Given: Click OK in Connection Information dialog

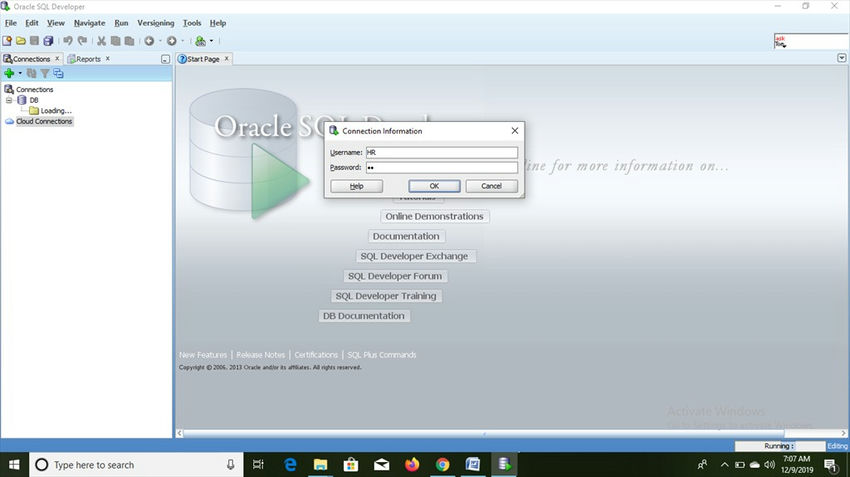Looking at the screenshot, I should 434,186.
